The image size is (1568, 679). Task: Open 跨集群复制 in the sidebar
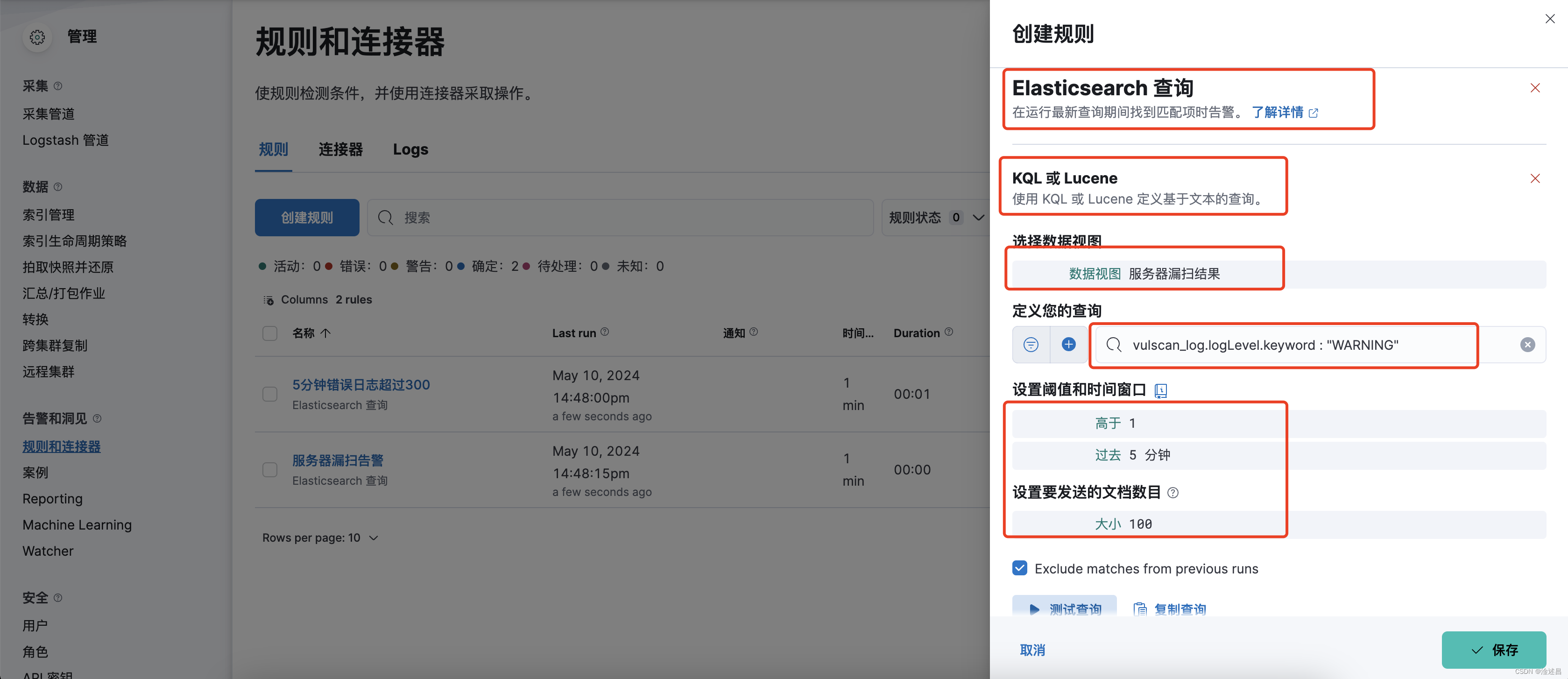tap(55, 345)
